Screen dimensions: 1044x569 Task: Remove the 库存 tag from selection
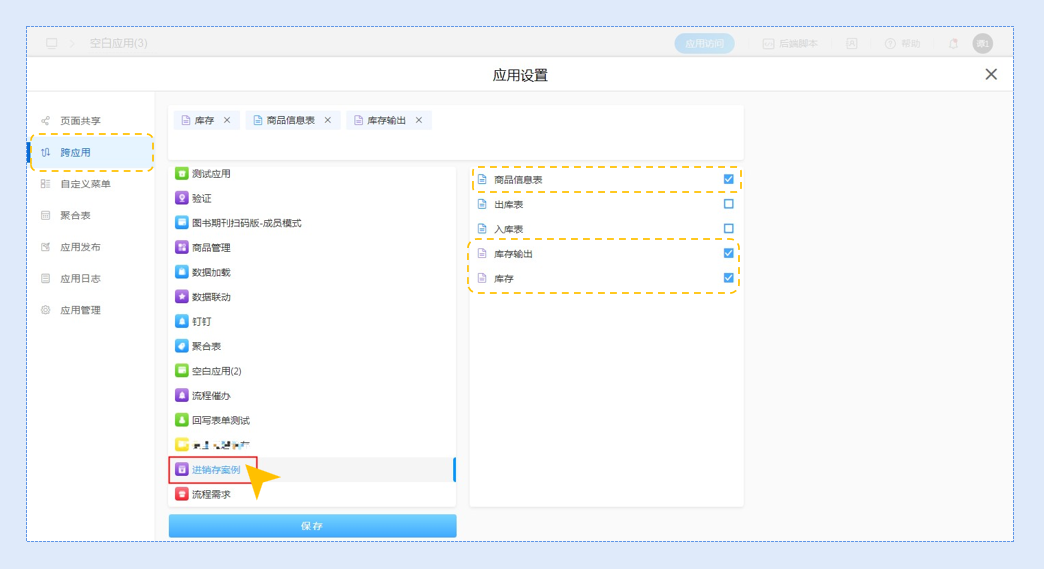(227, 120)
